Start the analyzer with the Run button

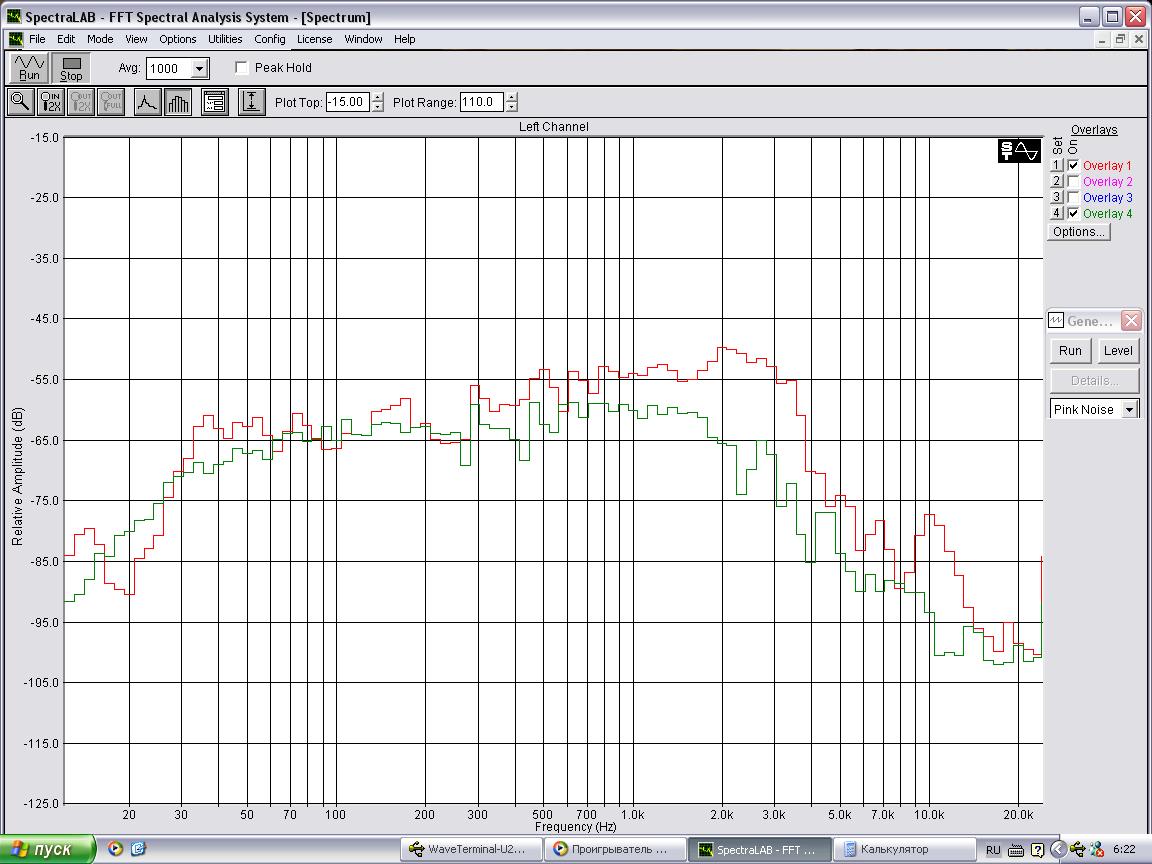(x=29, y=68)
